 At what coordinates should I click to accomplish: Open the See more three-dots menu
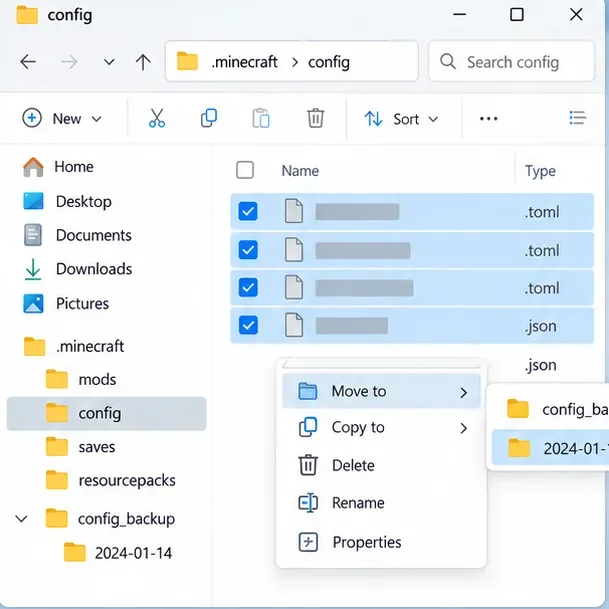click(x=488, y=118)
